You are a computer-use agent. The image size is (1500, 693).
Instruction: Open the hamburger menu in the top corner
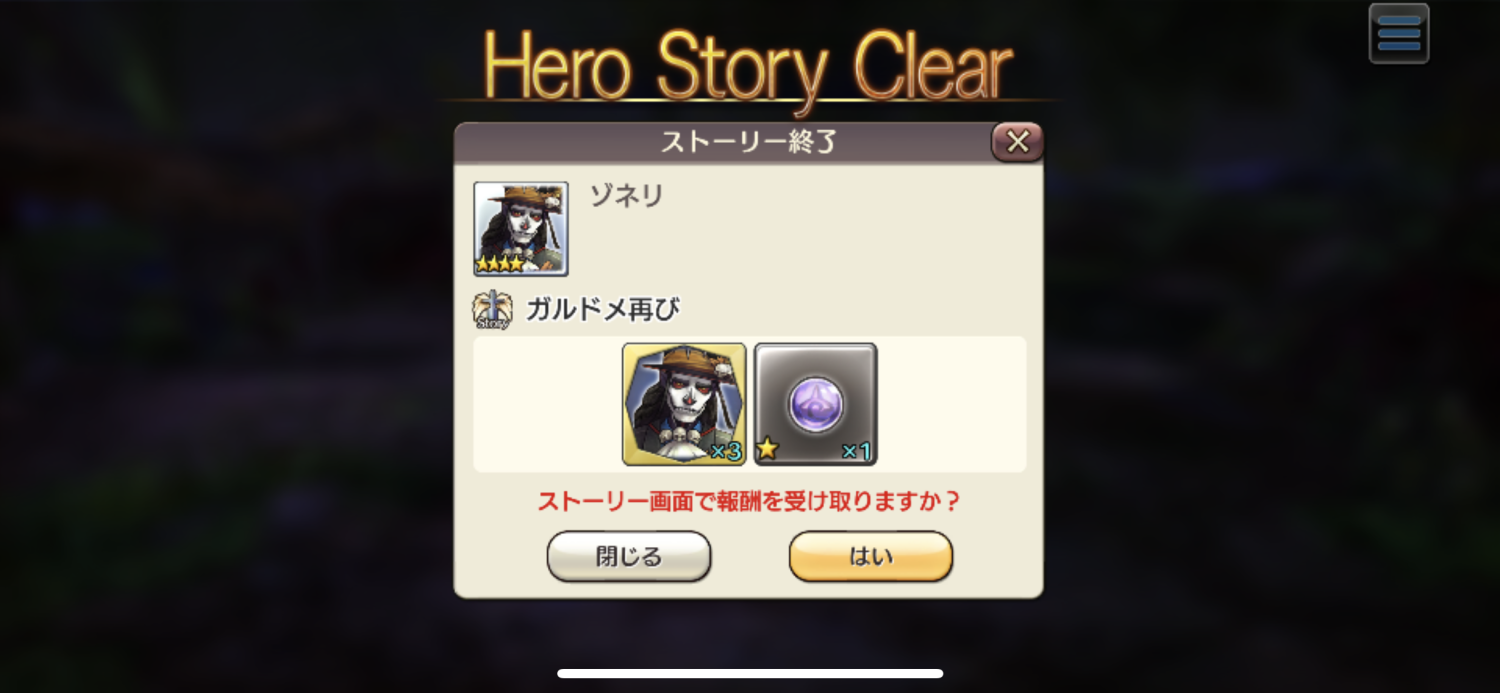(1399, 34)
